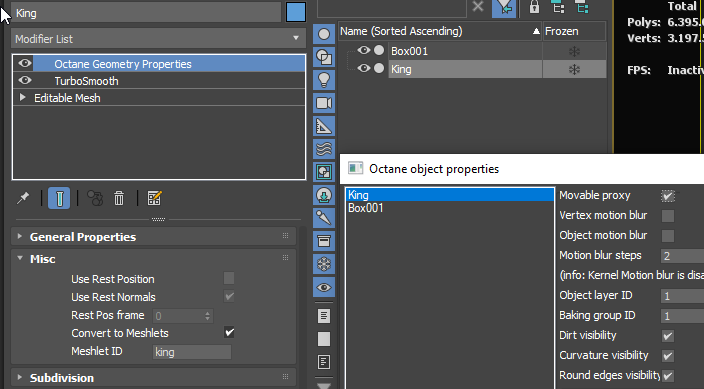Select King in scene explorer
704x389 pixels.
[401, 69]
